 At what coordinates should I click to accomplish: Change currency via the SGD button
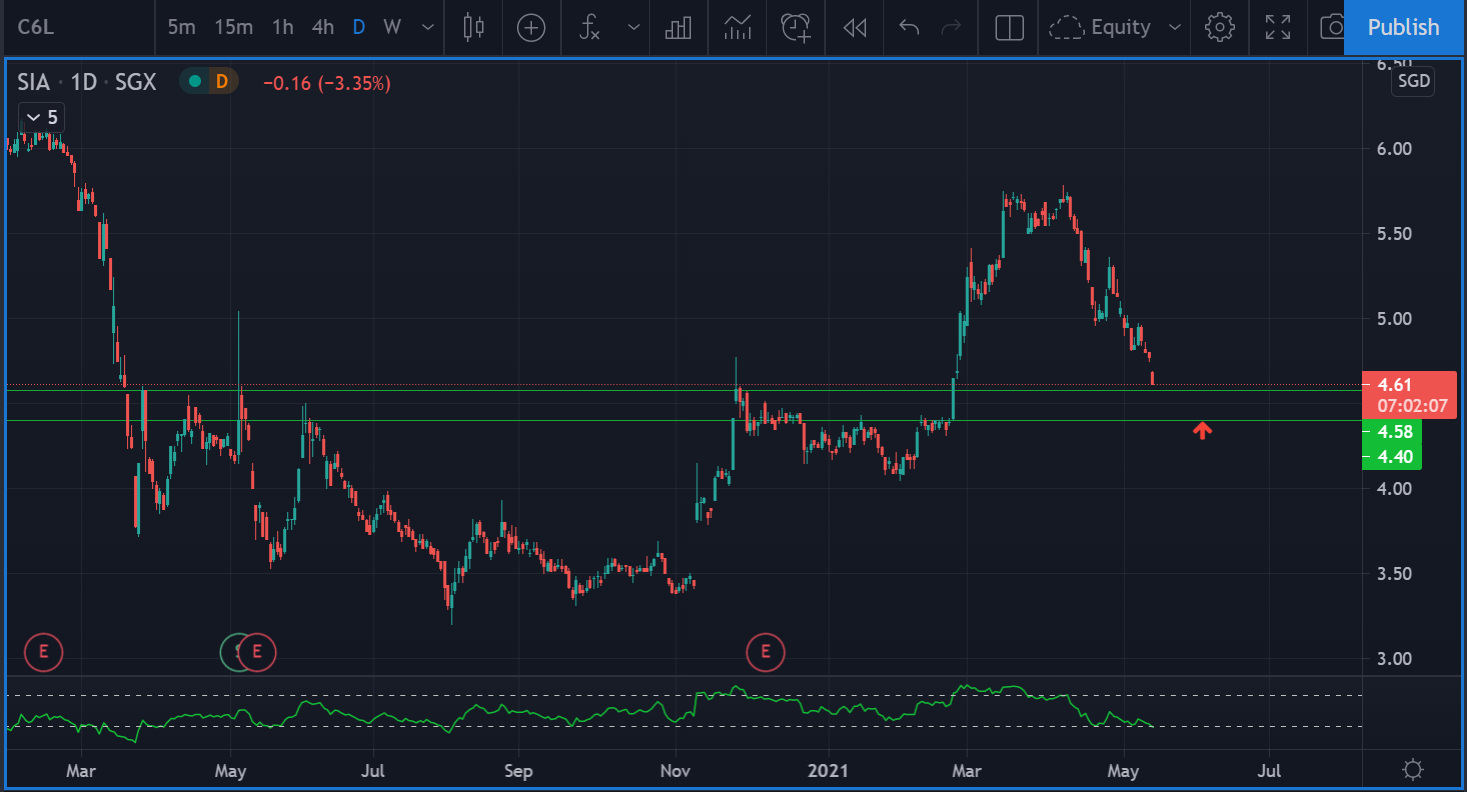[1414, 82]
